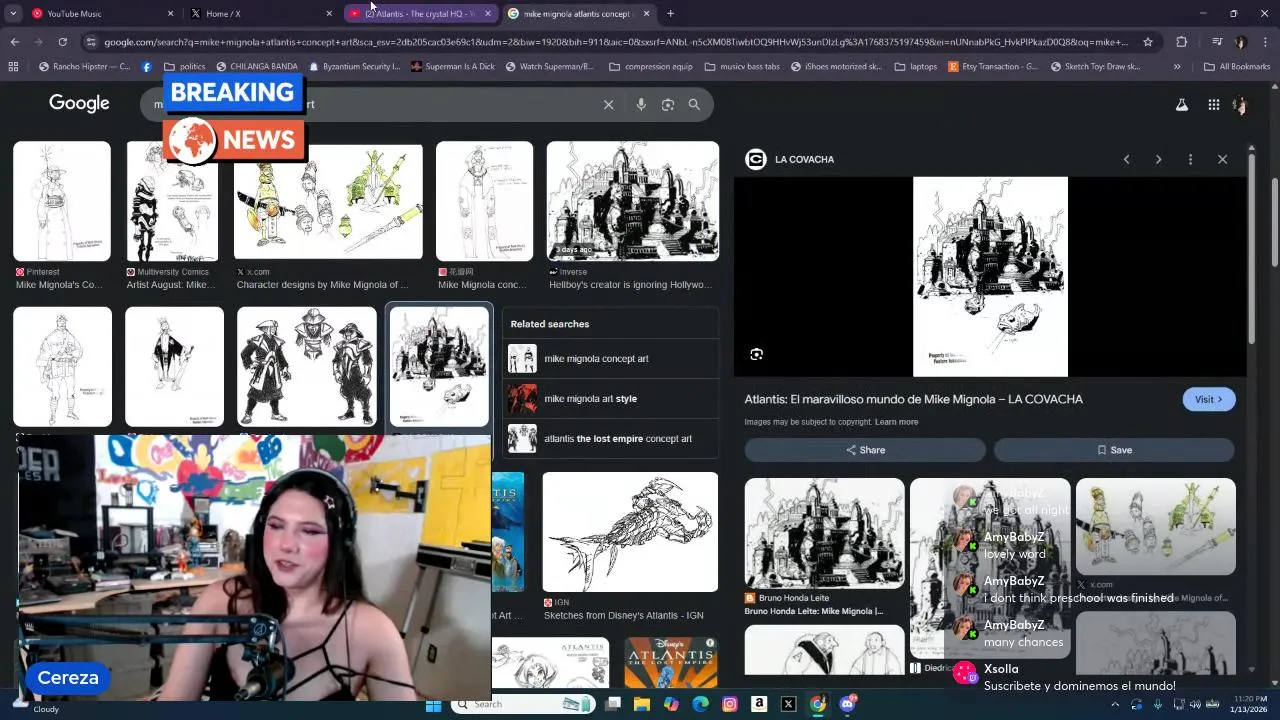1280x720 pixels.
Task: Open the laptops bookmarks folder
Action: [x=915, y=67]
